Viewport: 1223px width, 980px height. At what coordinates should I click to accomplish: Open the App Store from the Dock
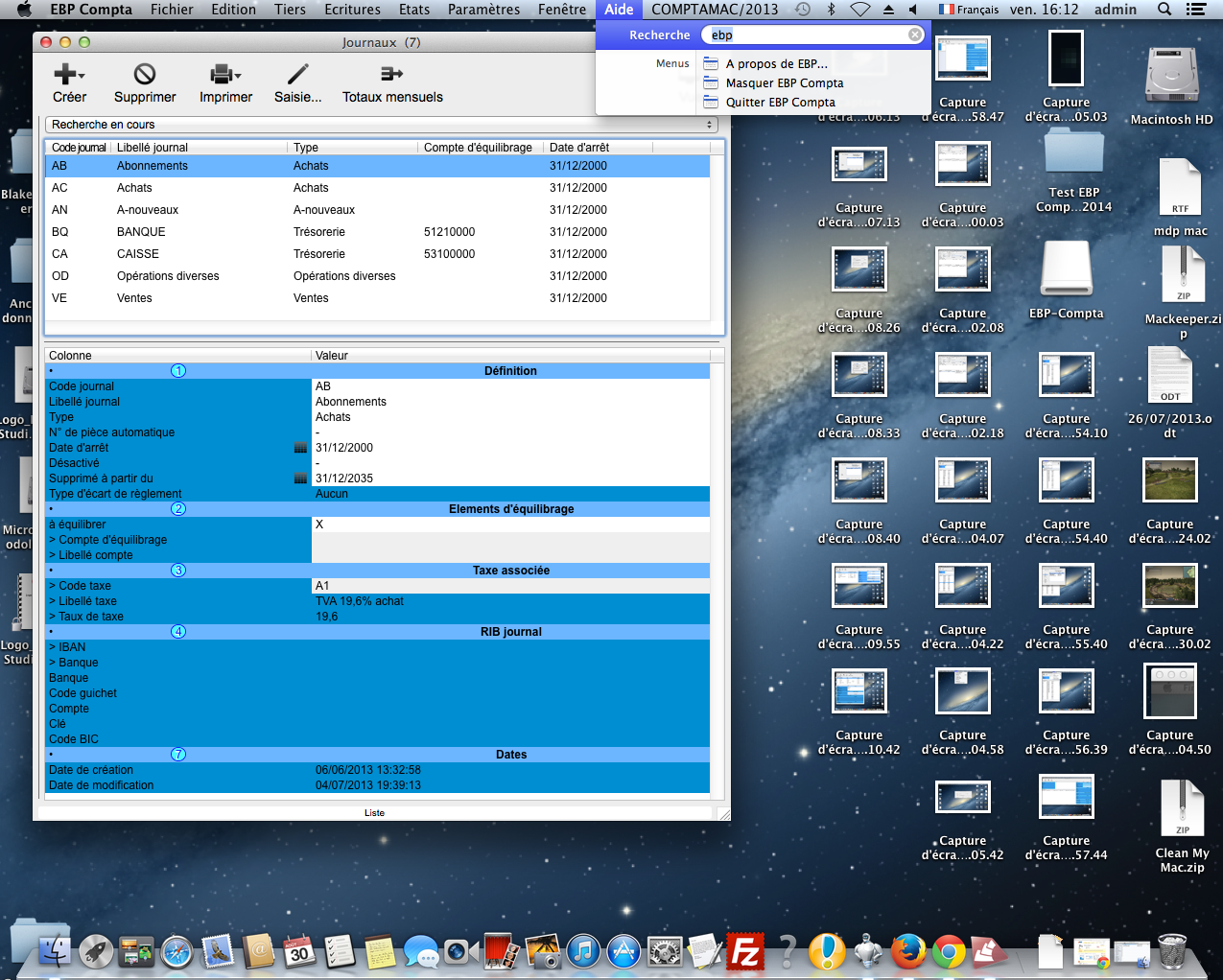(x=623, y=952)
